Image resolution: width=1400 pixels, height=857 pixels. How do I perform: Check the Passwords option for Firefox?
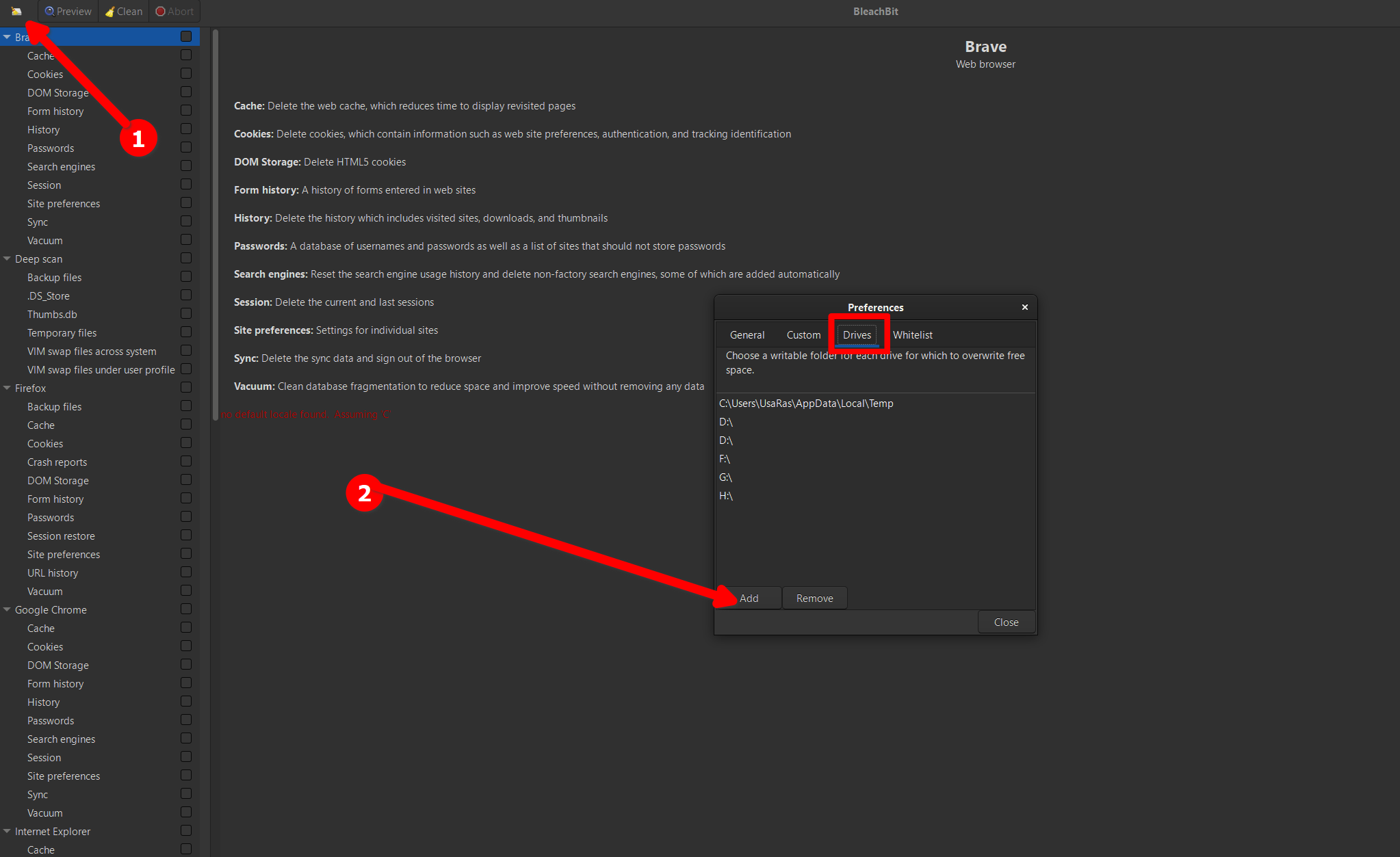coord(186,516)
